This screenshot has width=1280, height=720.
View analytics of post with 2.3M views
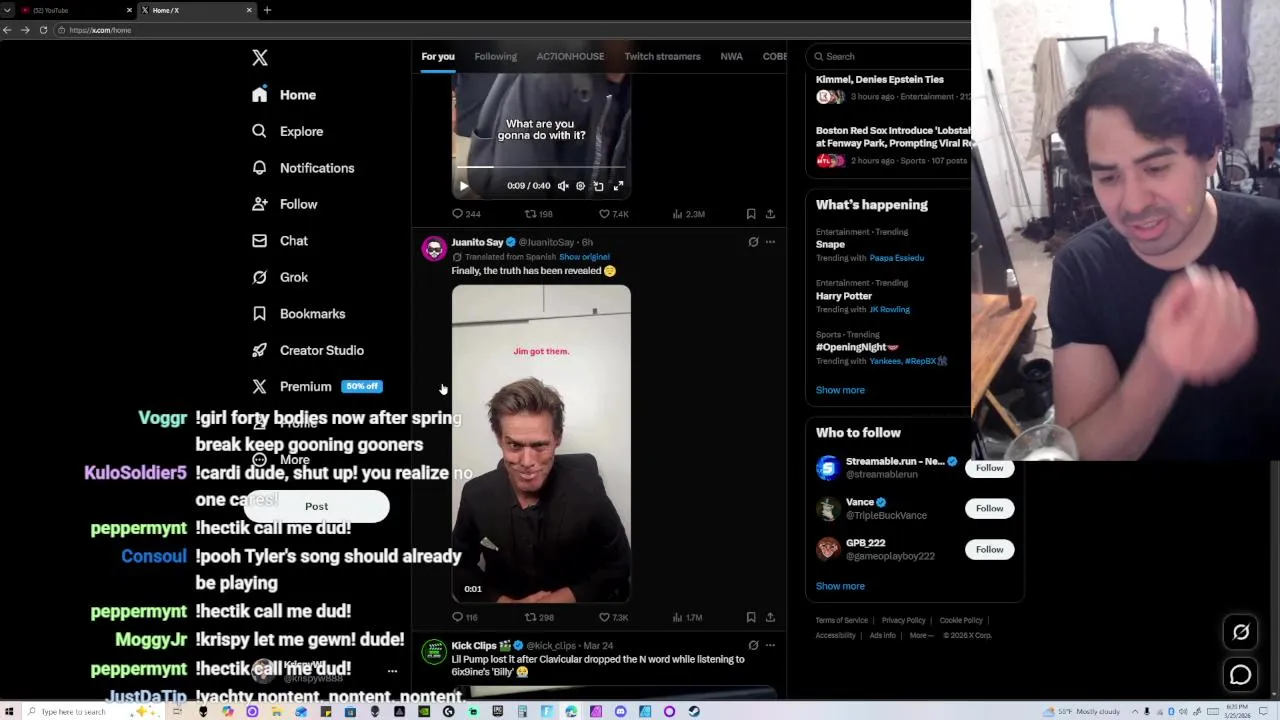(x=688, y=214)
